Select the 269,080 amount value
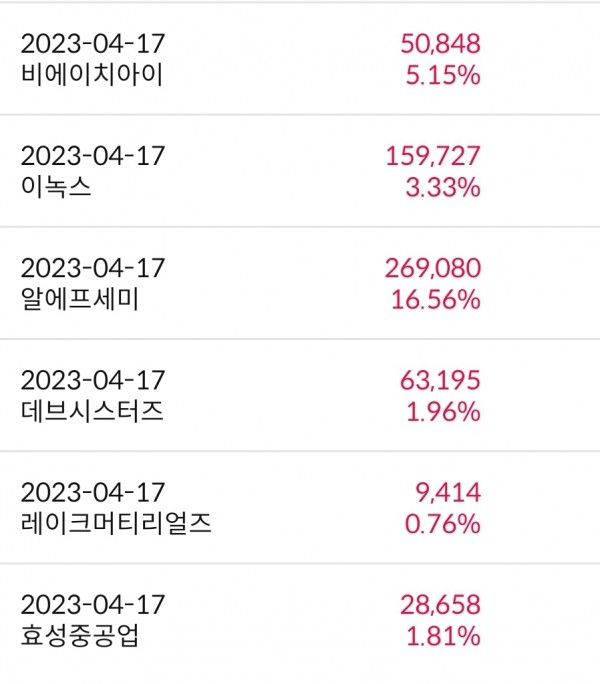This screenshot has height=684, width=600. click(x=433, y=268)
